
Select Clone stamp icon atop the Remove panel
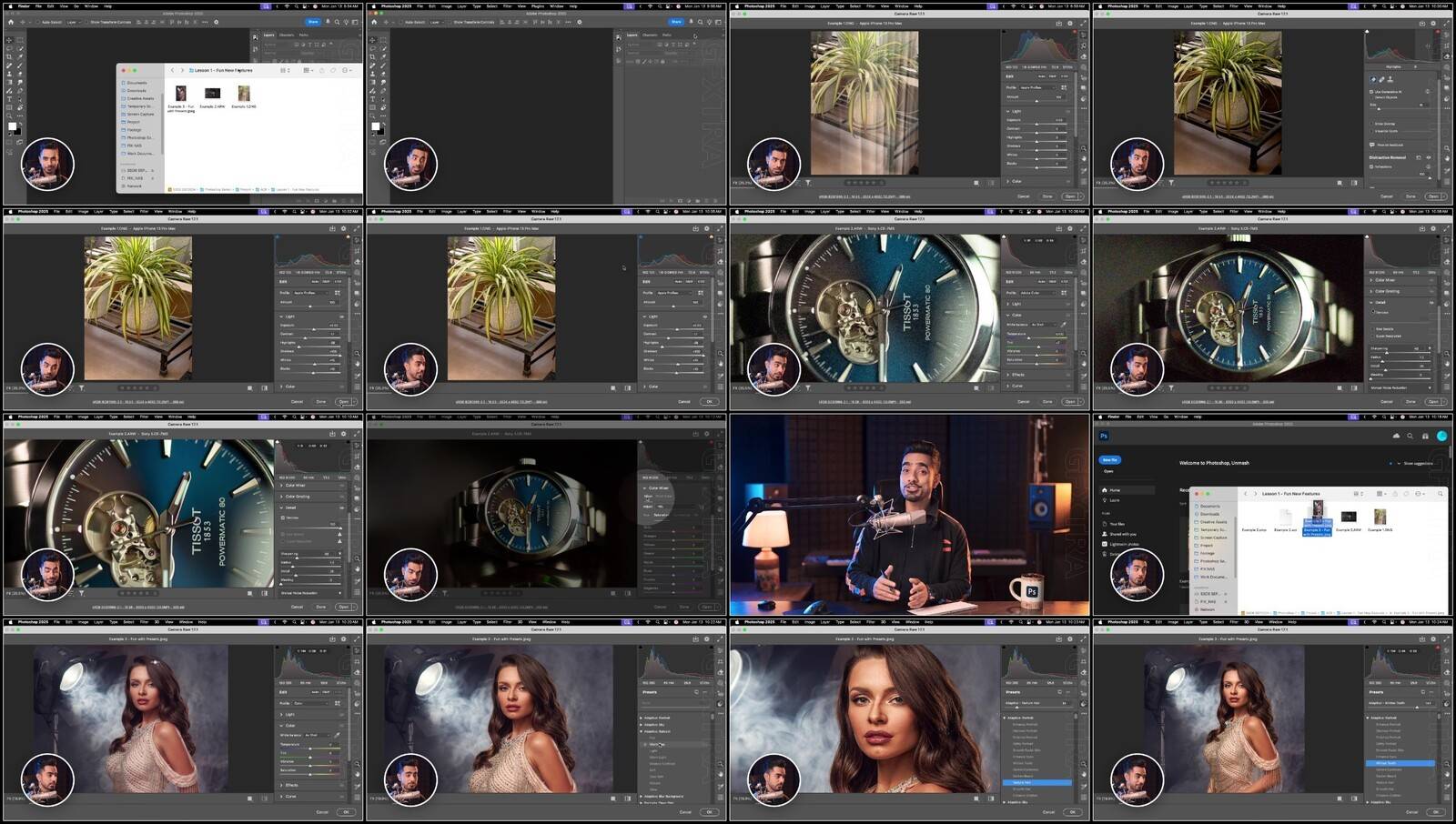pyautogui.click(x=1390, y=79)
